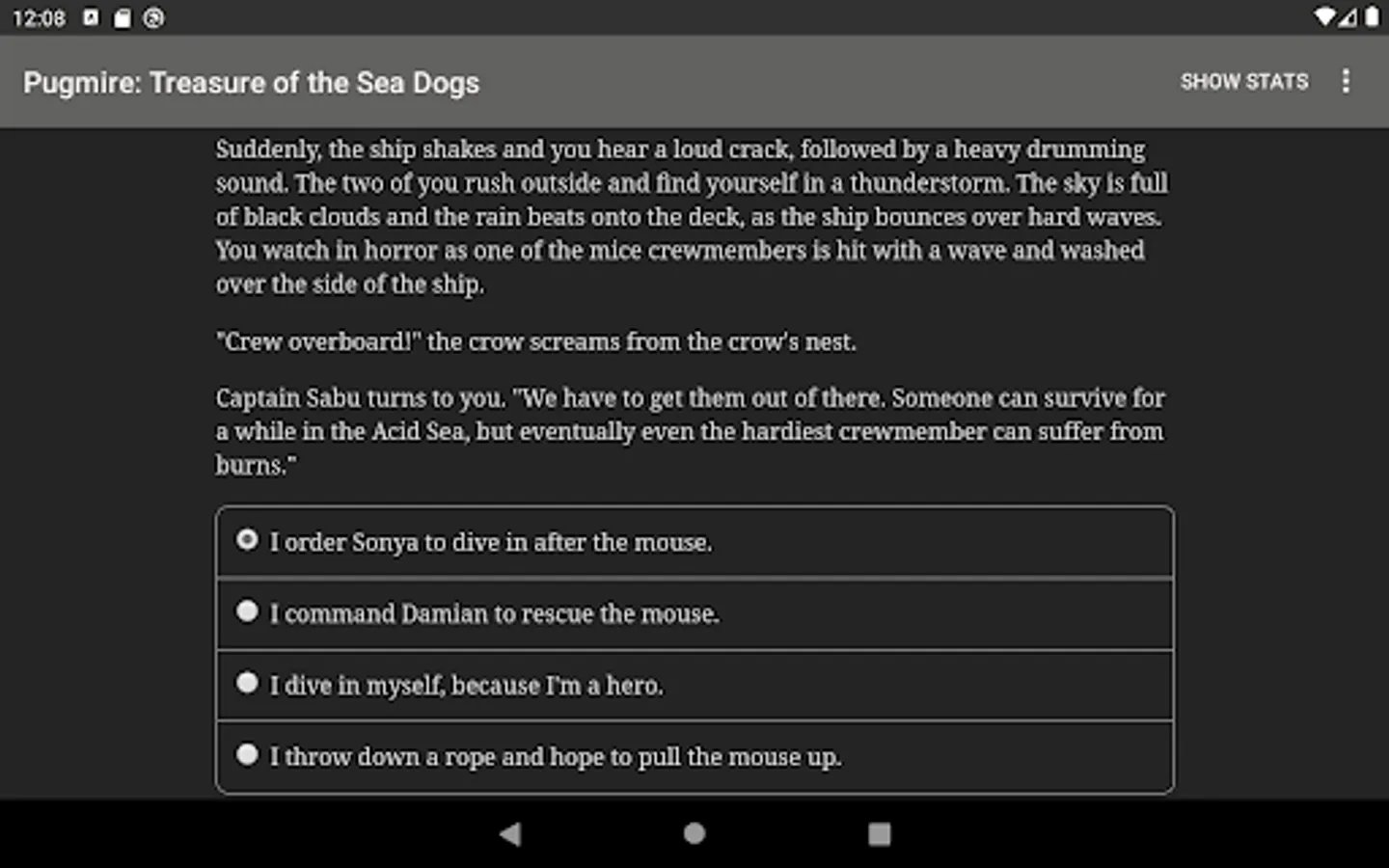The width and height of the screenshot is (1389, 868).
Task: Select radio for throwing down a rope
Action: pos(248,754)
